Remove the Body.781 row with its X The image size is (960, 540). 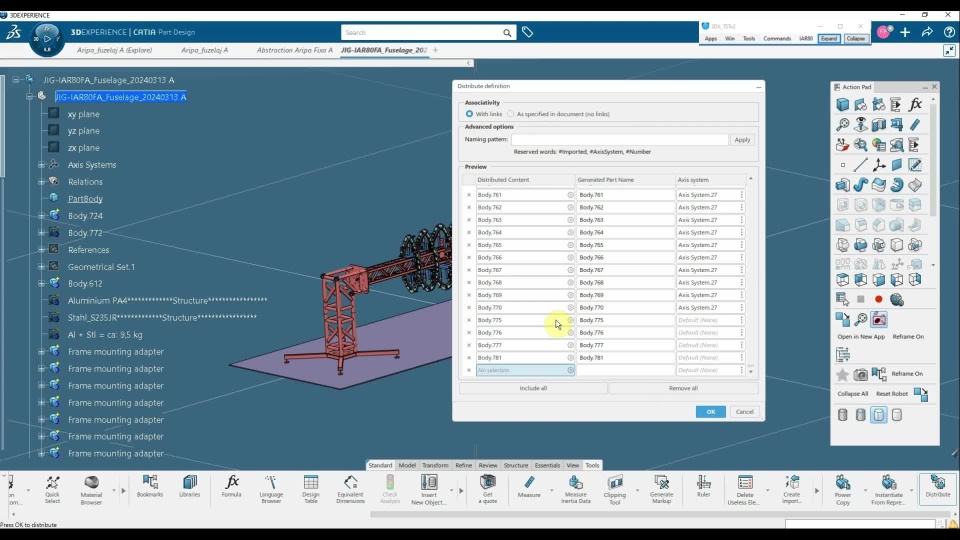[x=469, y=358]
